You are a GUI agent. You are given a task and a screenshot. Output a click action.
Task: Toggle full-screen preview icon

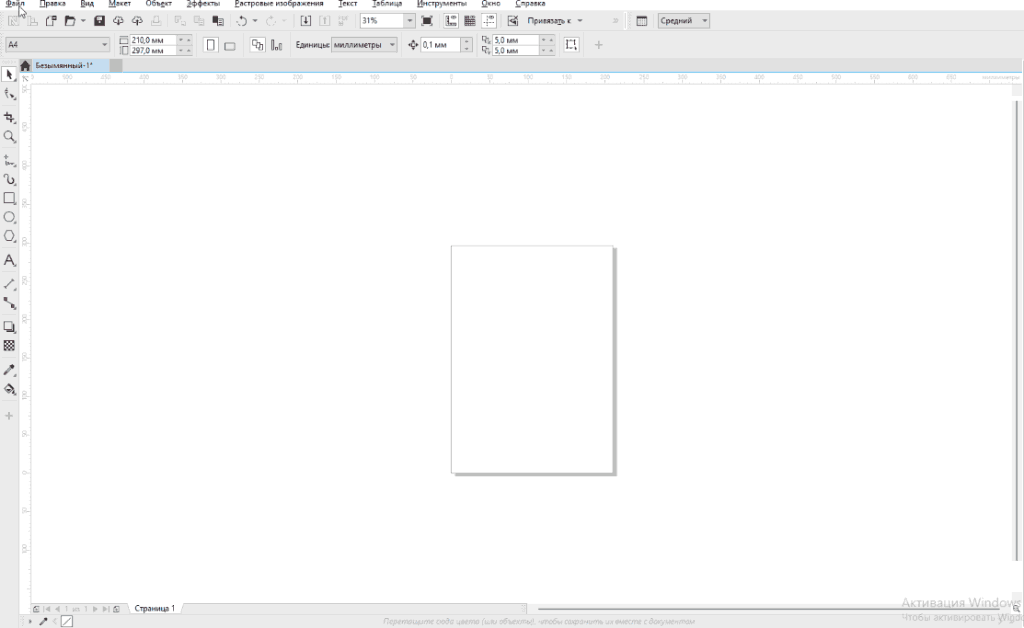click(427, 21)
